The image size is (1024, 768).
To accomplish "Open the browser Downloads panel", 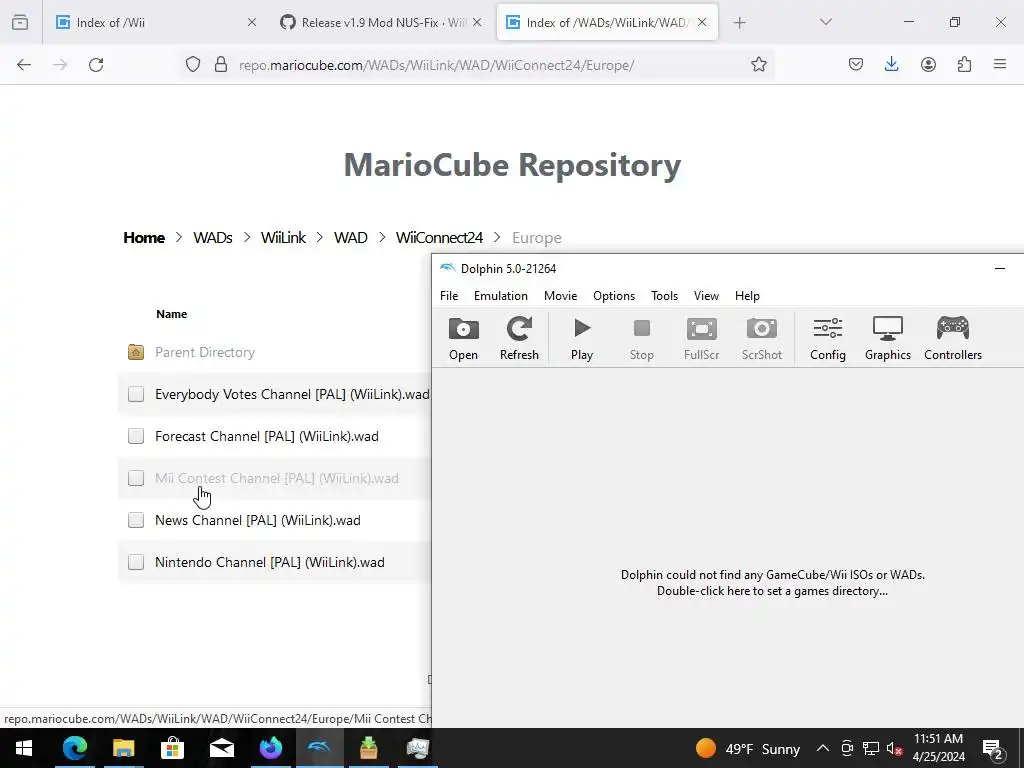I will pos(891,64).
